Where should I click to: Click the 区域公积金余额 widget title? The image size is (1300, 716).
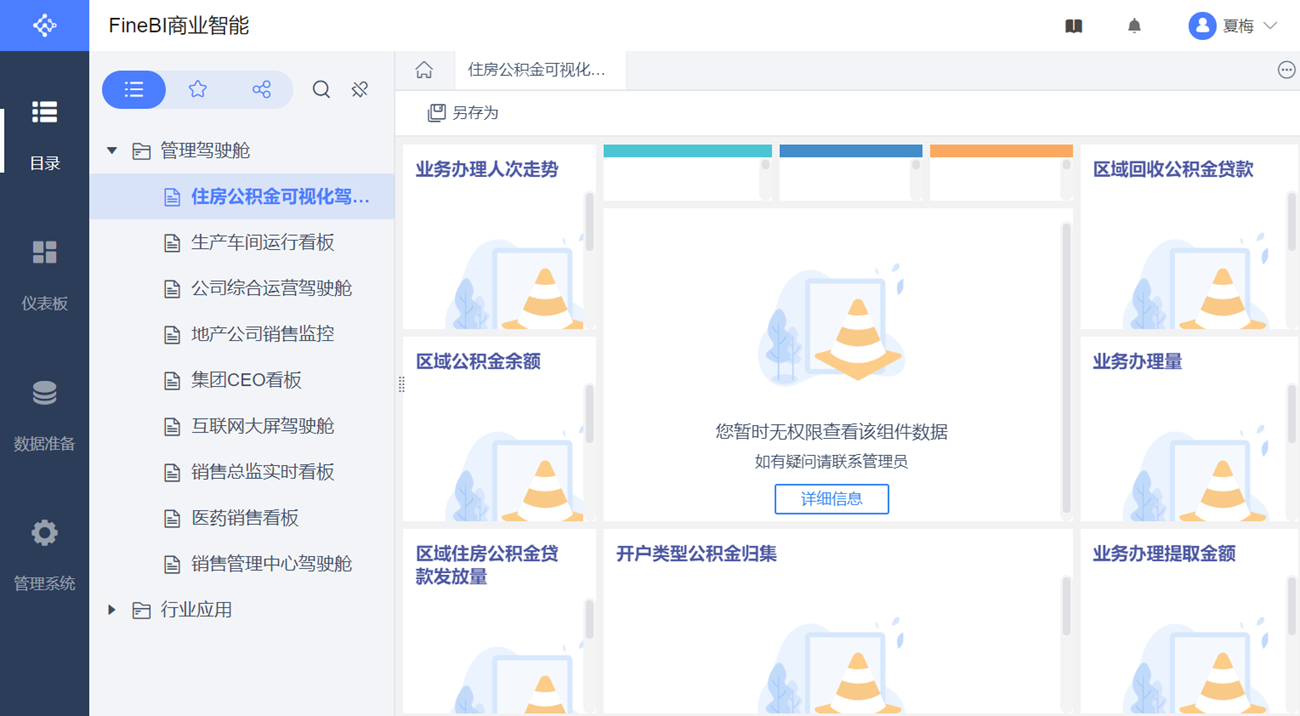coord(478,362)
